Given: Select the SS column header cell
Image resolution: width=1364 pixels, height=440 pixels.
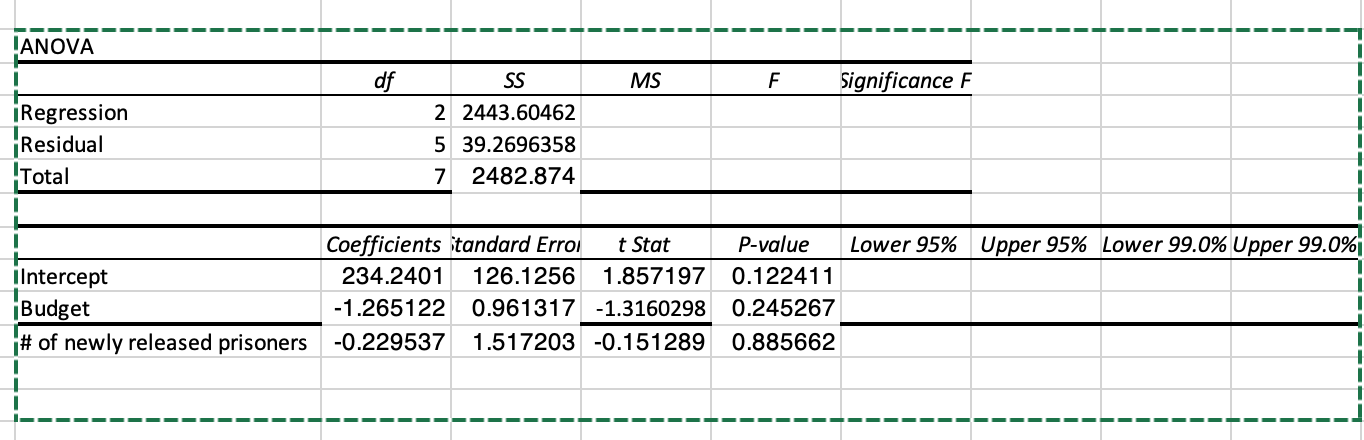Looking at the screenshot, I should pos(516,80).
